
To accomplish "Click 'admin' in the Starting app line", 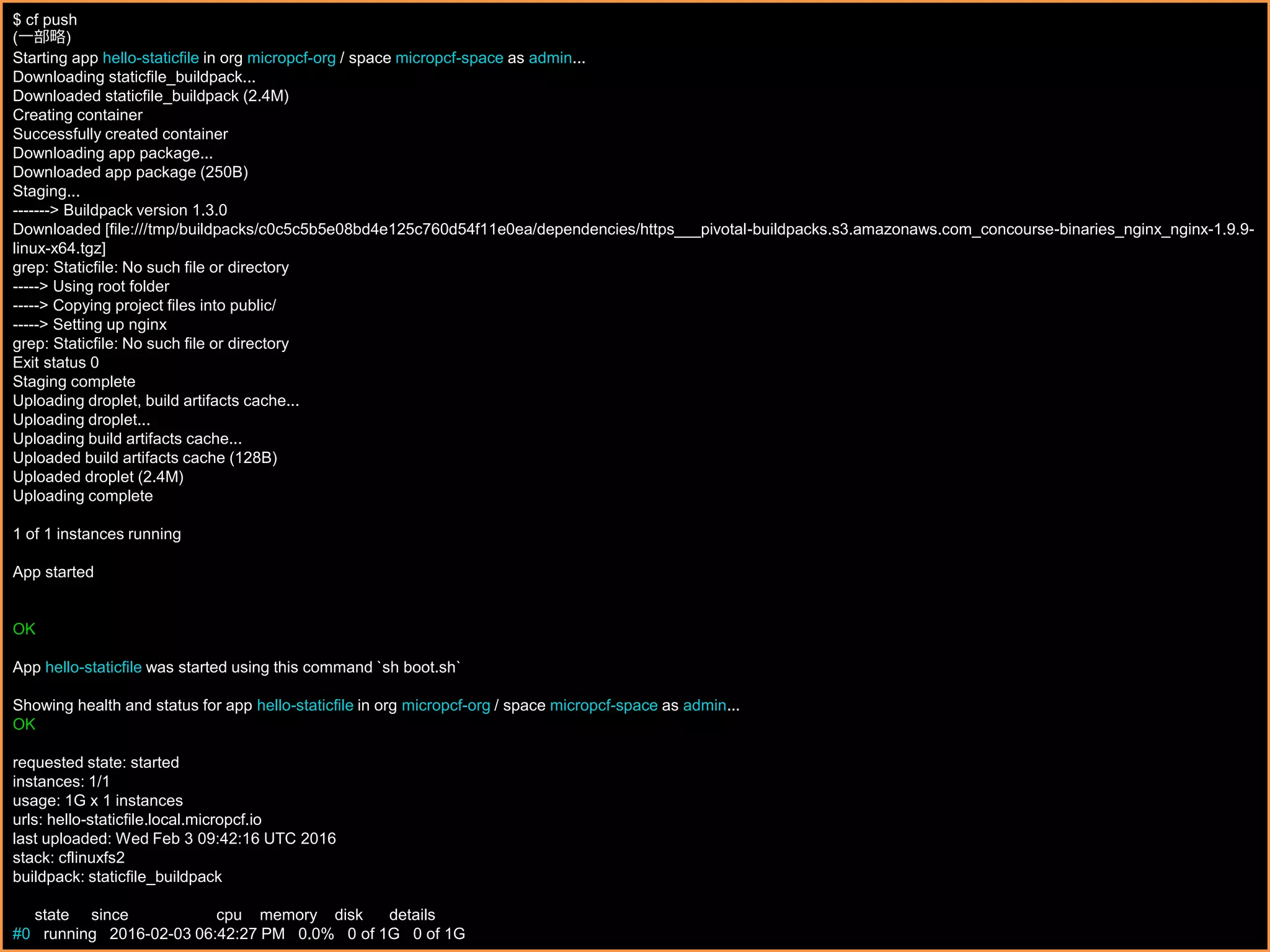I will [550, 58].
